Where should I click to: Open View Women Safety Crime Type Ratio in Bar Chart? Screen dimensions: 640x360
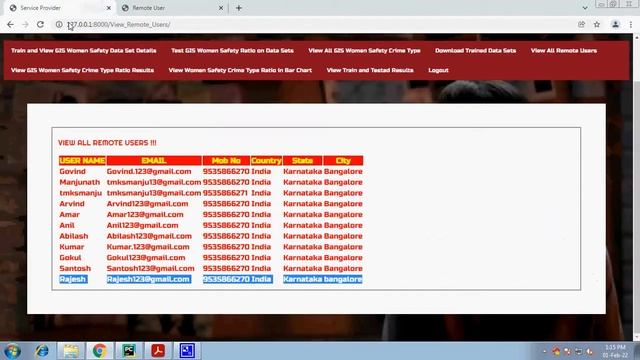pos(240,70)
